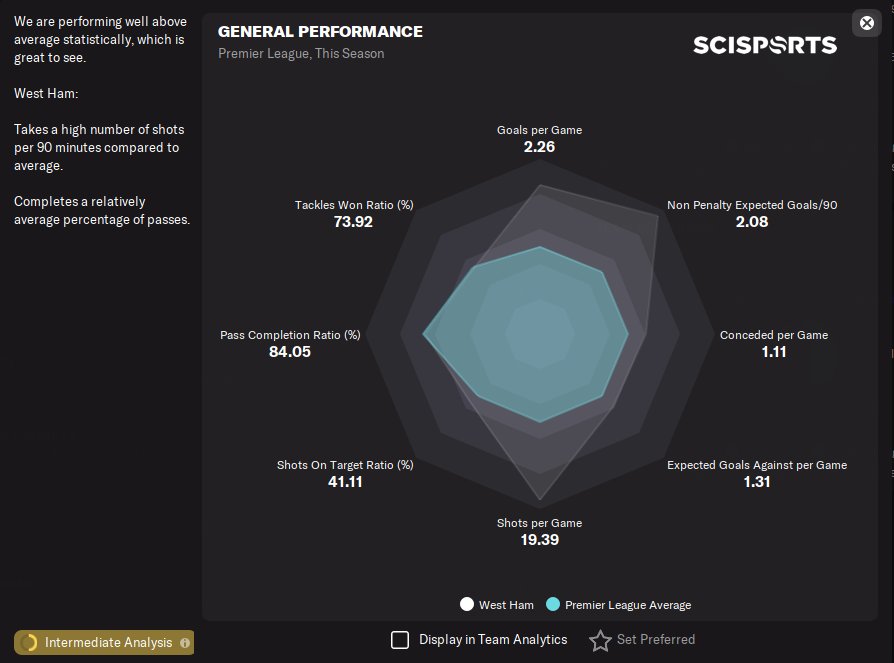Click the Shots On Target Ratio stat
Screen dimensions: 894x663
[345, 473]
